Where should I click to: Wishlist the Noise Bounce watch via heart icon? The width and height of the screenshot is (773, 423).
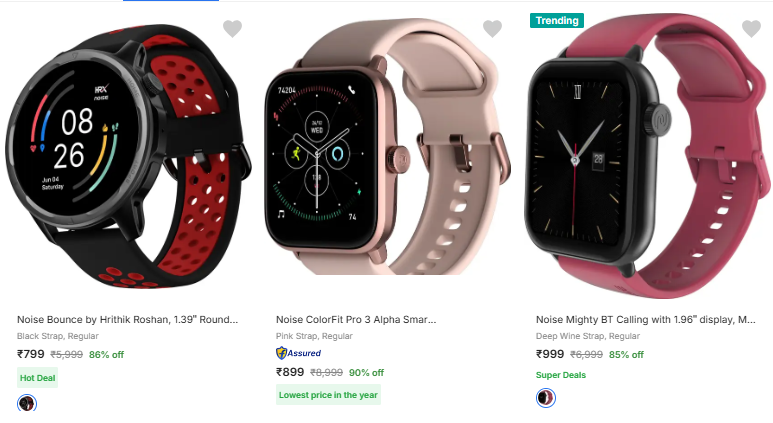232,29
